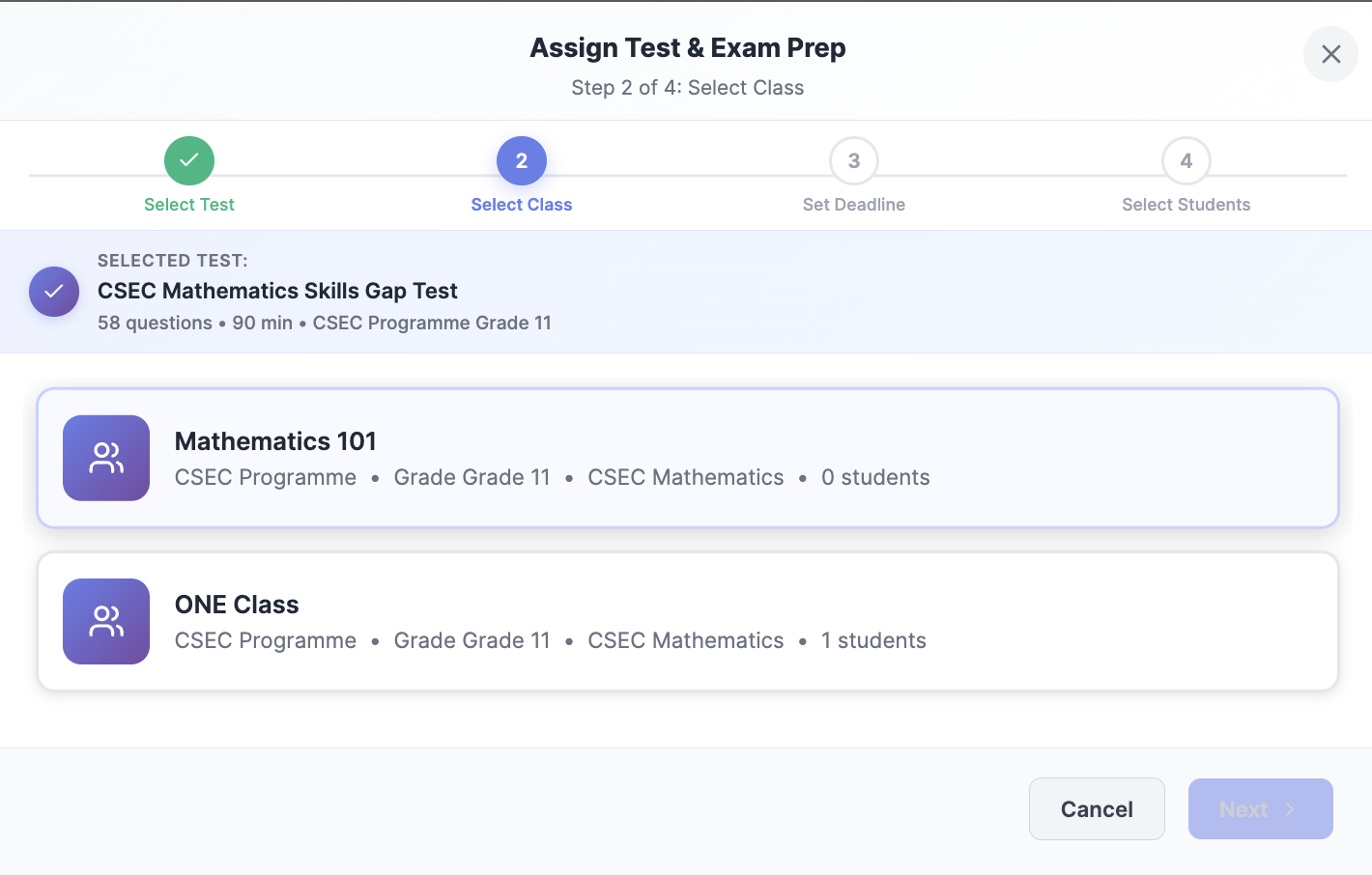Click the Mathematics 101 class name
Screen dimensions: 1372x875
point(275,441)
